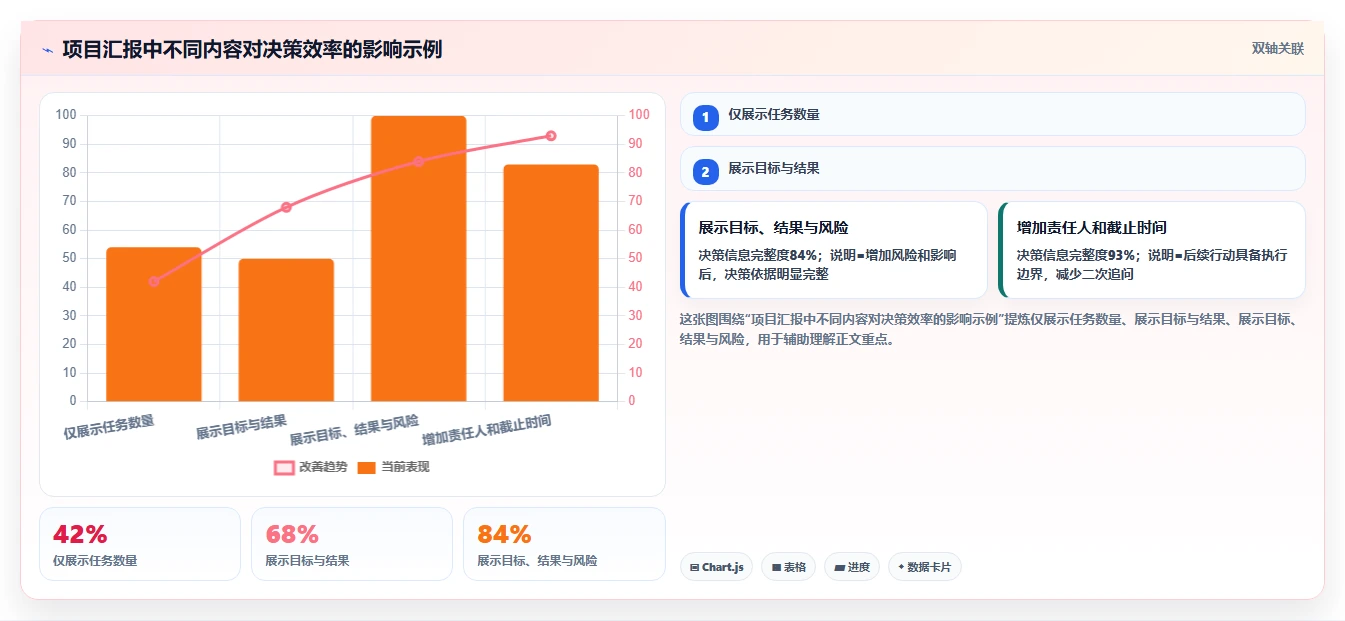The image size is (1345, 621).
Task: Click the 展示目标、结果与风险 card heading
Action: (x=773, y=228)
